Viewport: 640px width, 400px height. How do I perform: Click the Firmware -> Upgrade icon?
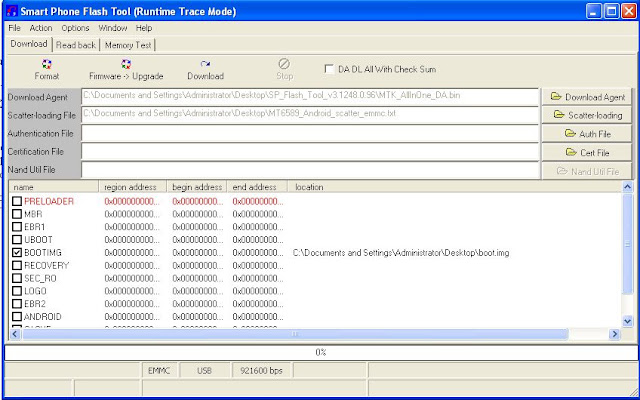click(126, 64)
